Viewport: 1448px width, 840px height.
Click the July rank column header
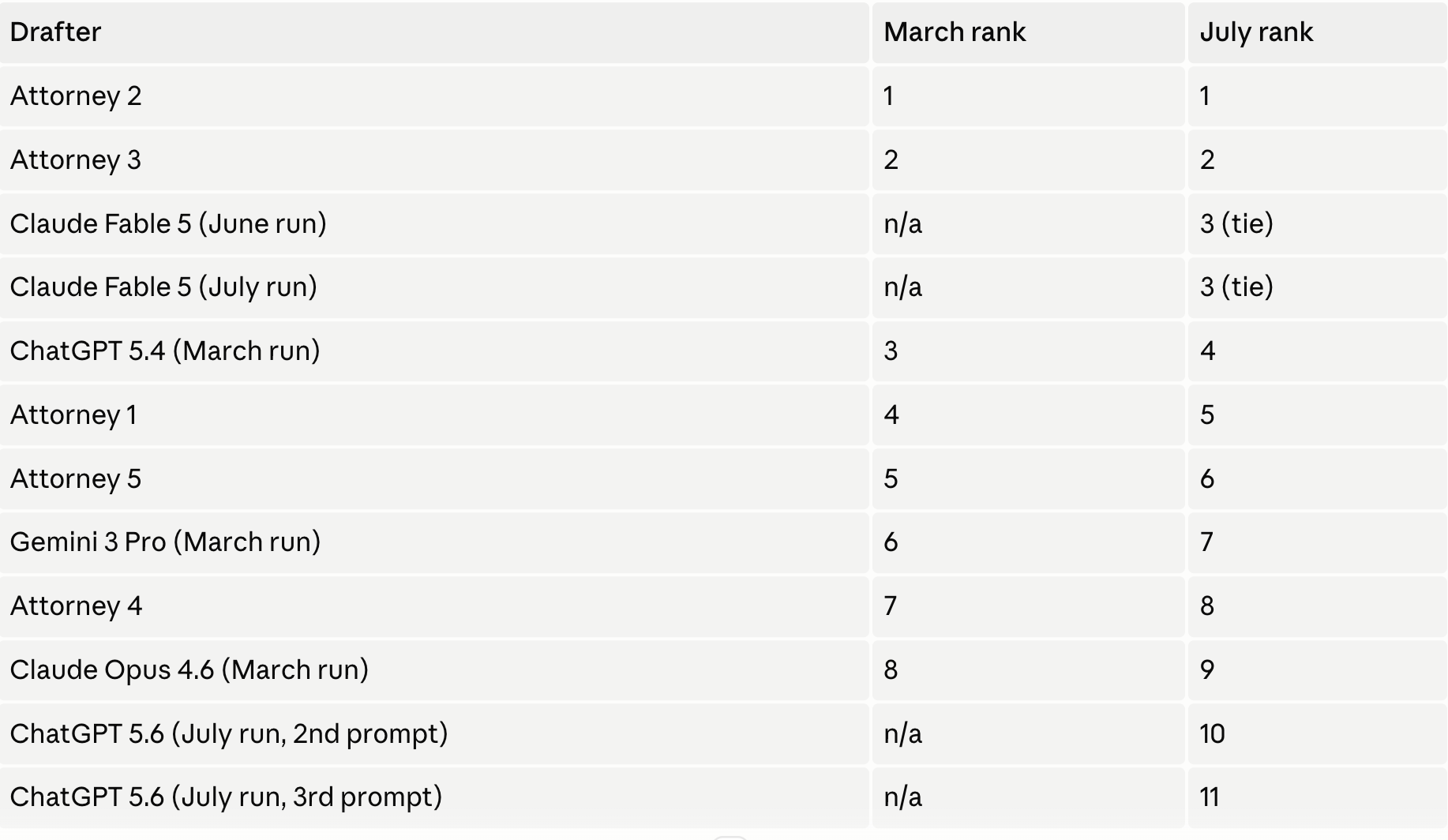click(x=1318, y=32)
